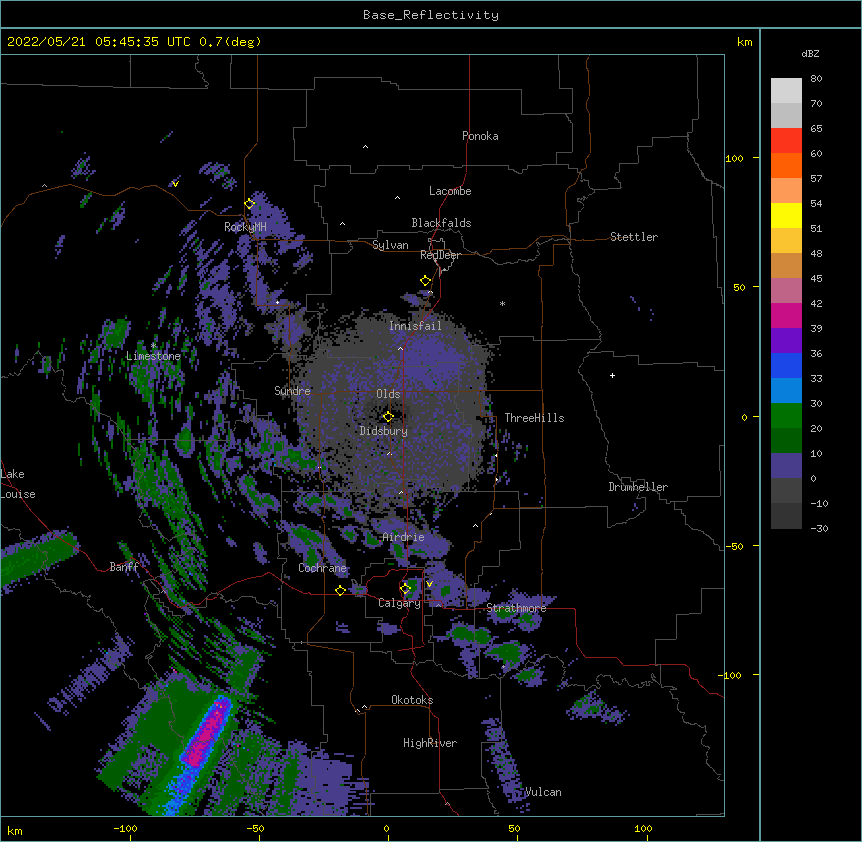Click the yellow V marker northeast of Calgary
This screenshot has height=842, width=862.
pyautogui.click(x=429, y=584)
